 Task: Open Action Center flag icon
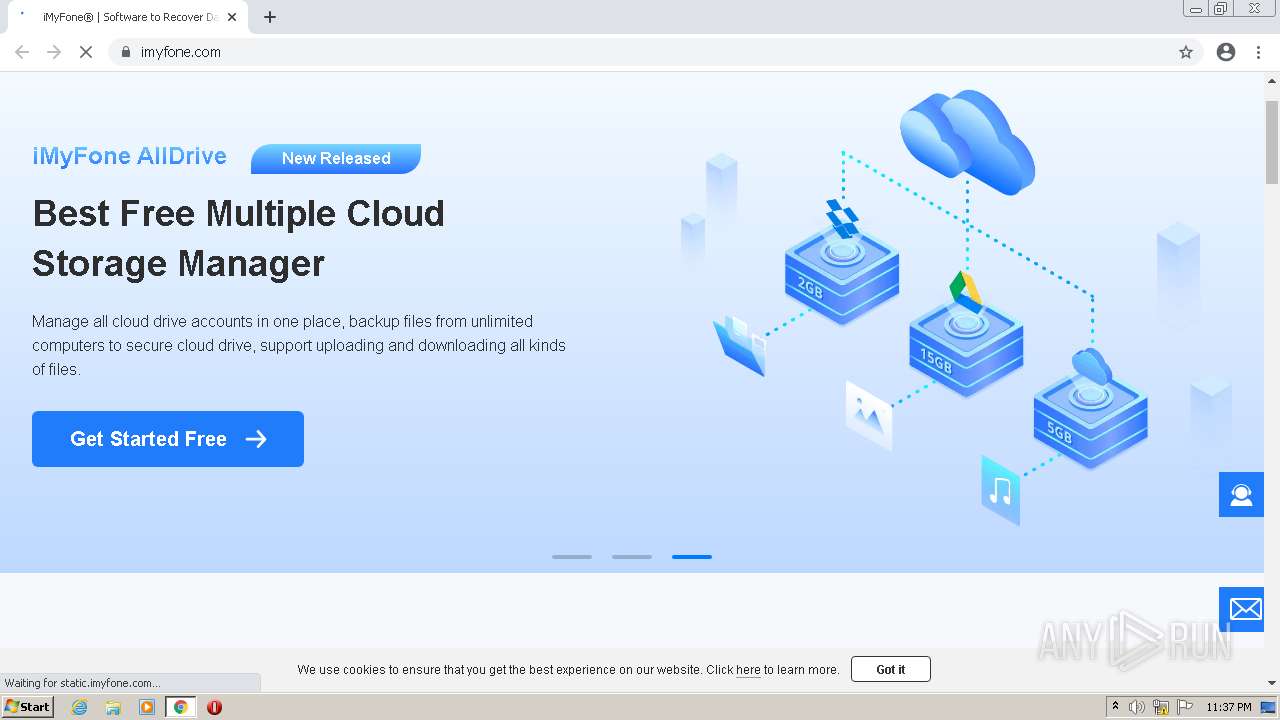click(x=1185, y=707)
